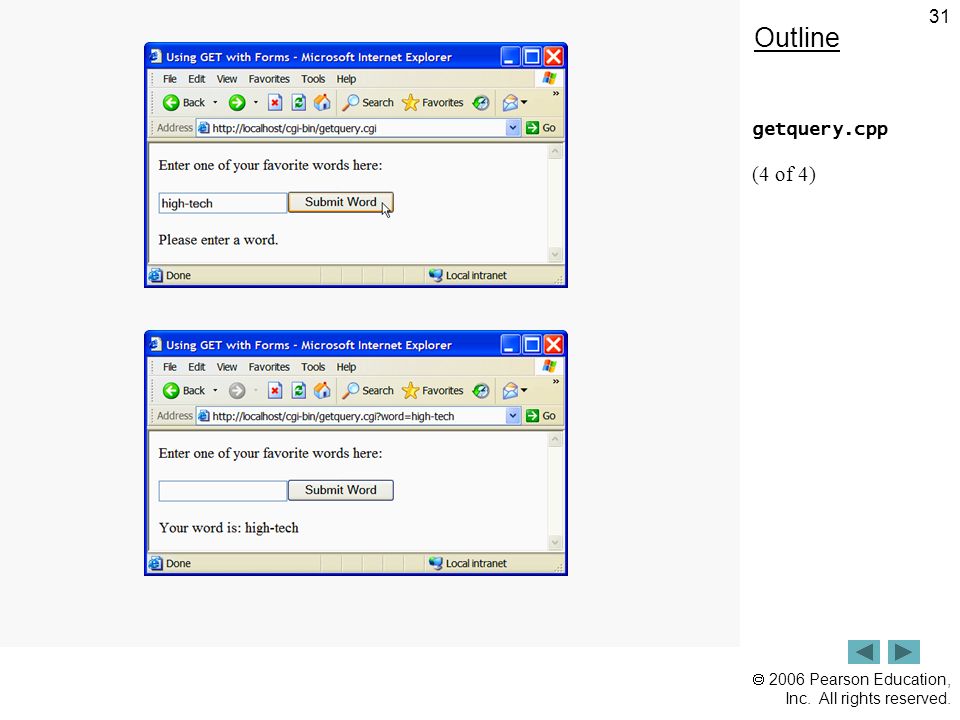The height and width of the screenshot is (720, 960).
Task: Click Stop icon in top browser window
Action: point(275,103)
